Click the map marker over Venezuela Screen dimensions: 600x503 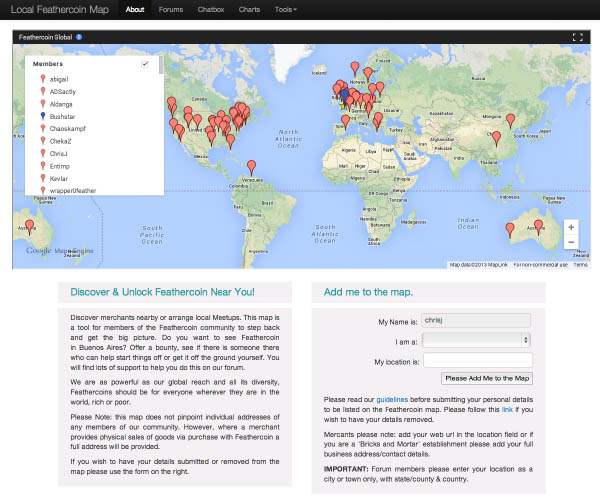click(x=251, y=168)
